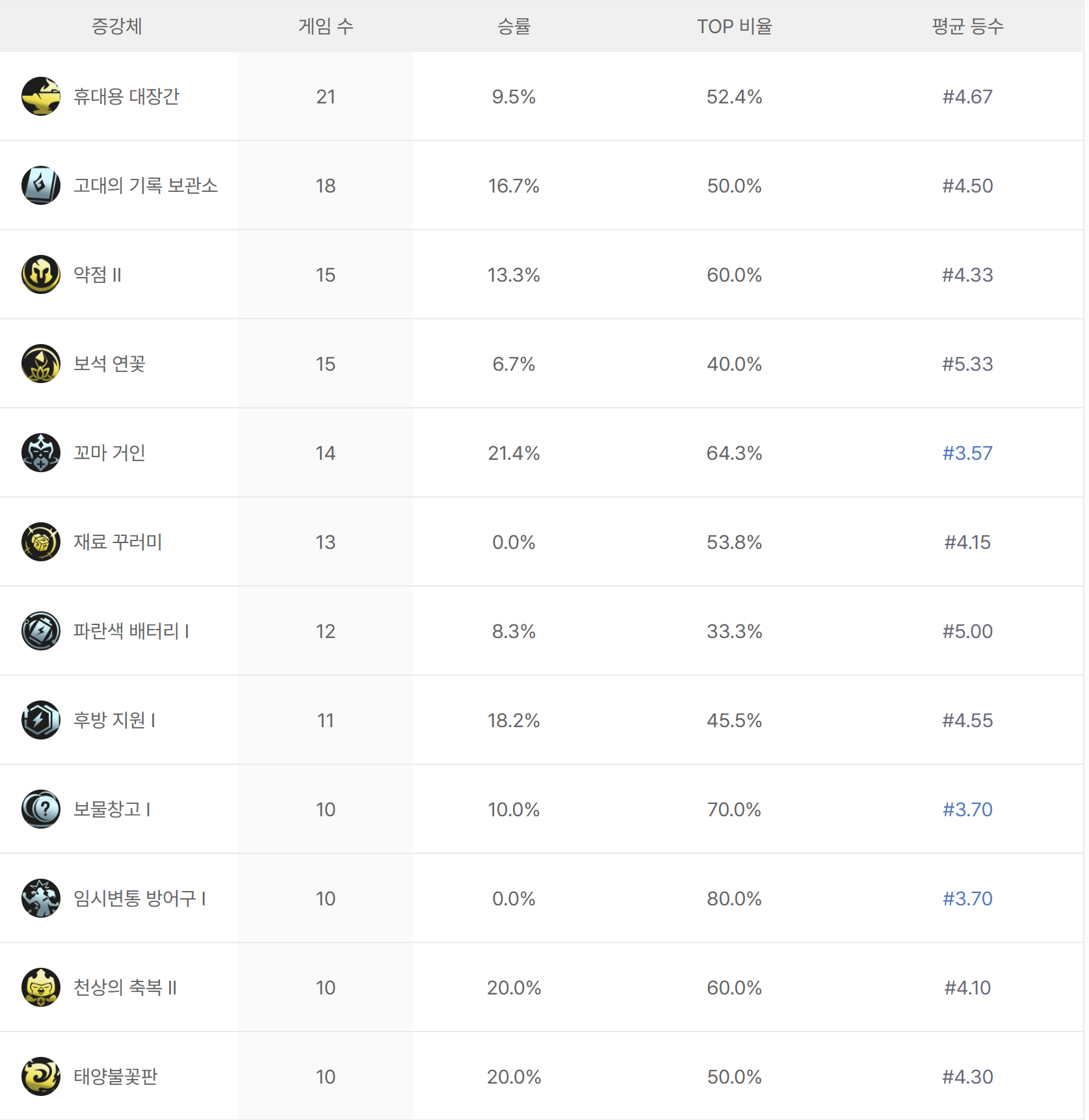Open the 태양불꽃판 swirl icon
The height and width of the screenshot is (1120, 1089).
(x=41, y=1076)
